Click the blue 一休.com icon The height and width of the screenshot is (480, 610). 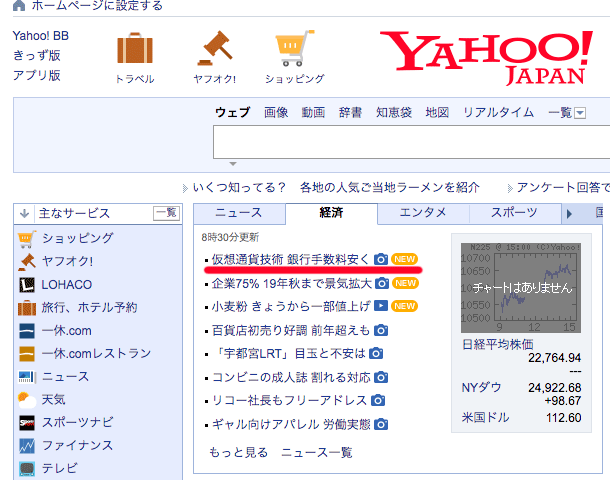(27, 331)
